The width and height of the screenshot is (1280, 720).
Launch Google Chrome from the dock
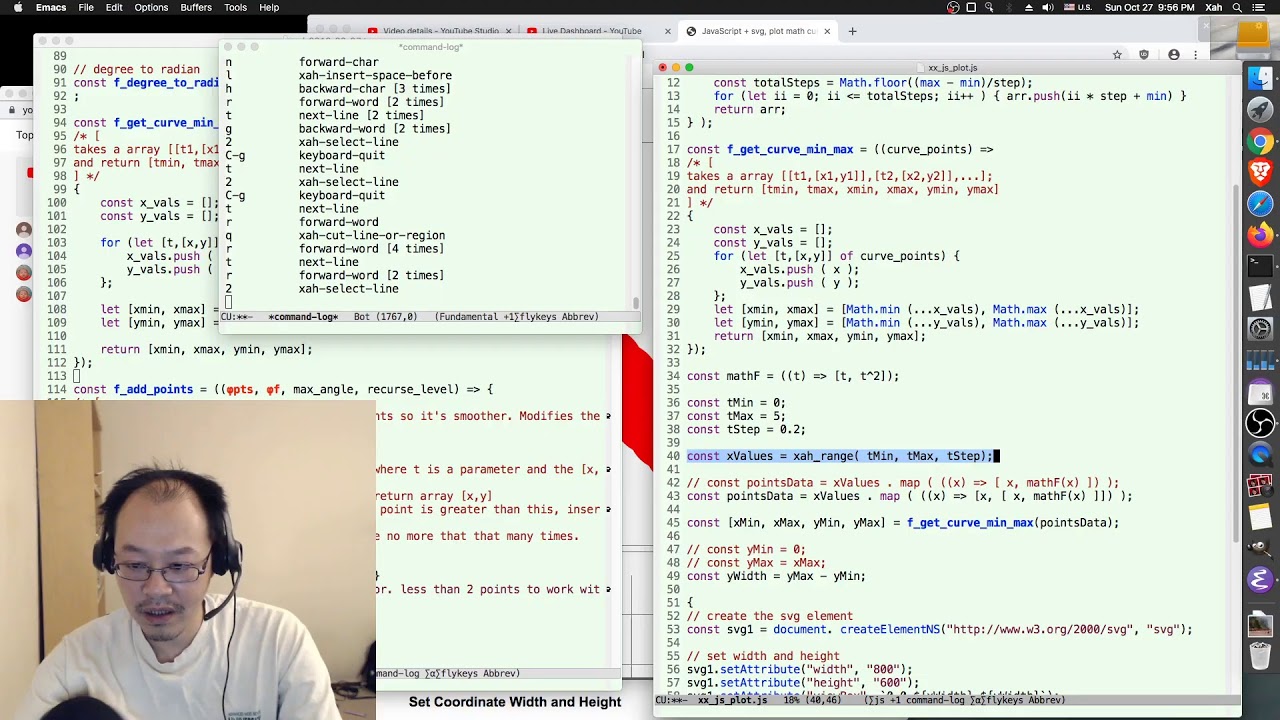coord(1260,141)
